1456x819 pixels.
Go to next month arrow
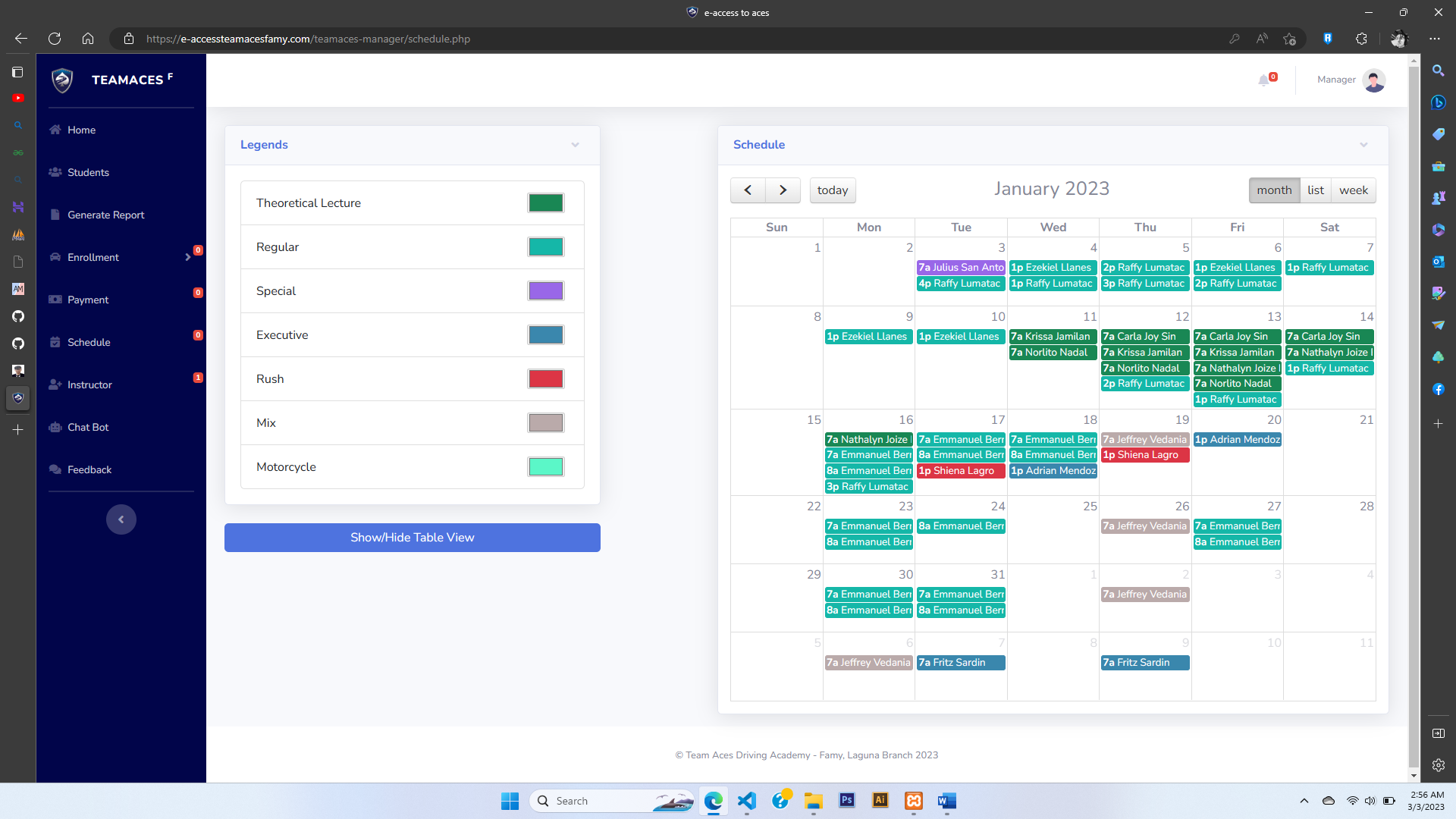tap(783, 190)
